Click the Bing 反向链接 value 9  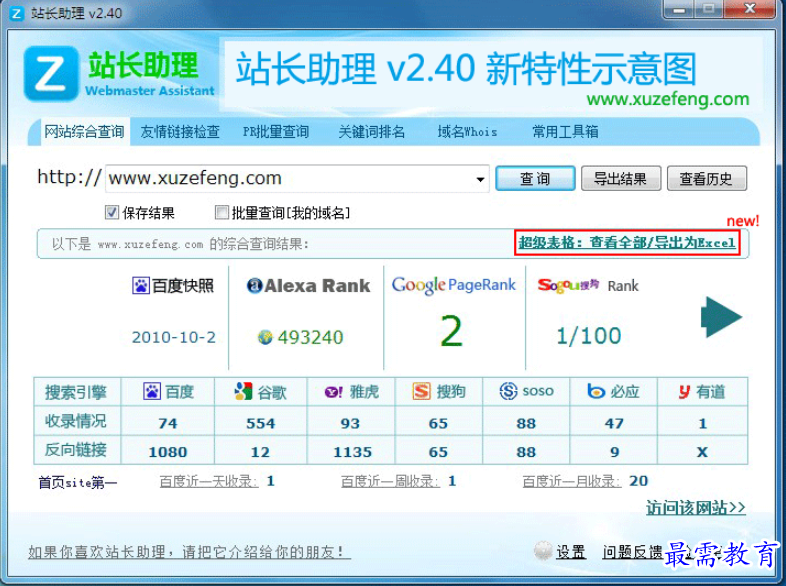click(x=615, y=452)
